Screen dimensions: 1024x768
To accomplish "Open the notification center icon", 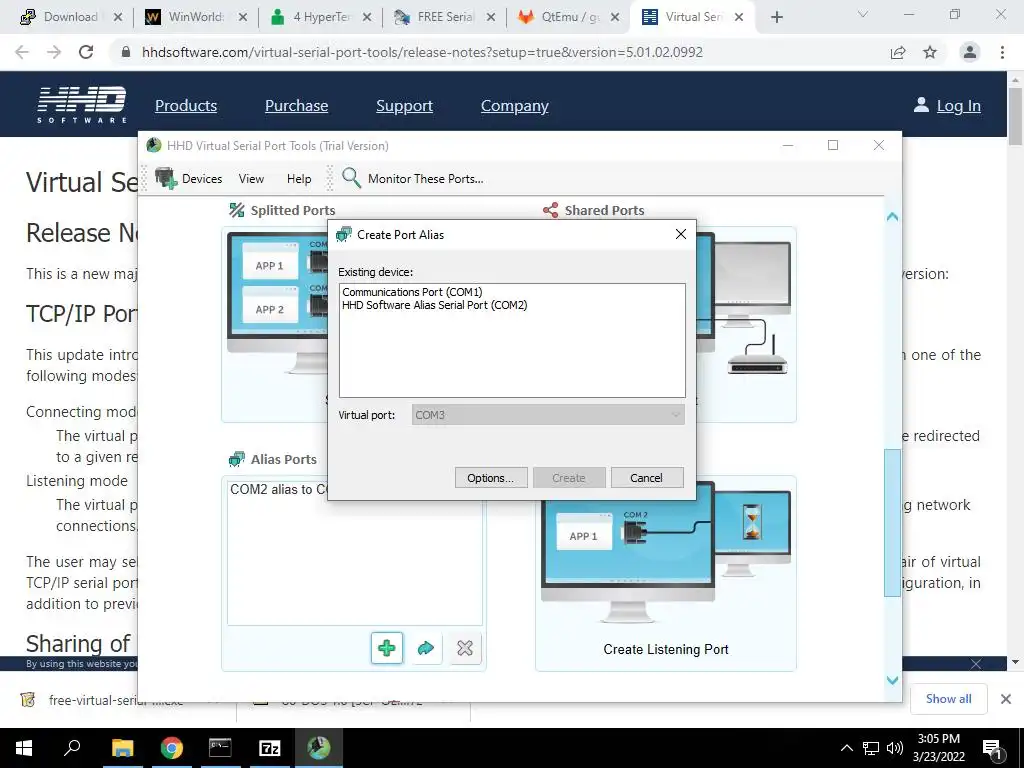I will point(993,749).
